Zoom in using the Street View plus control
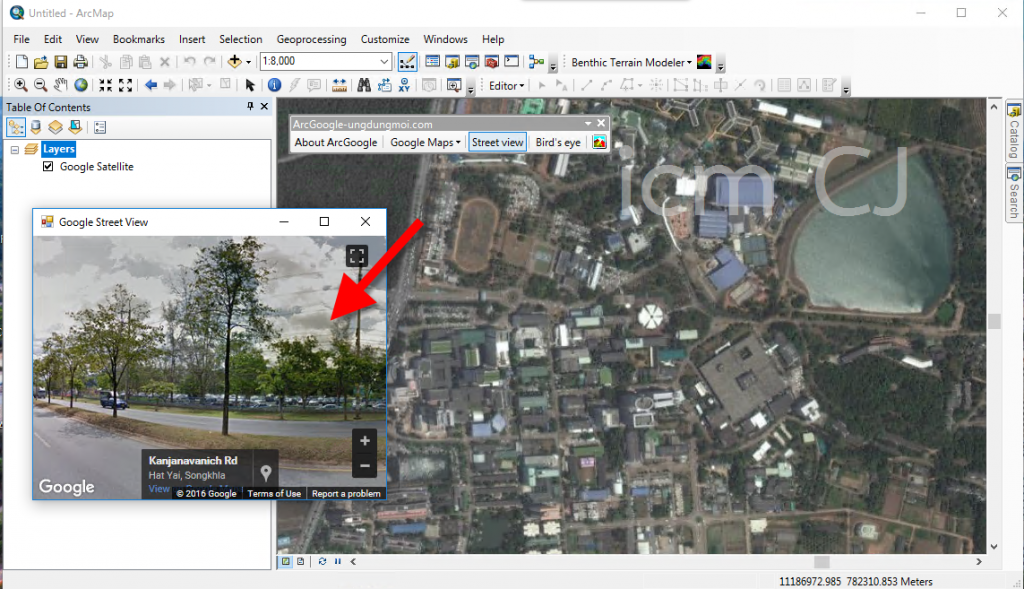The height and width of the screenshot is (589, 1024). point(364,440)
